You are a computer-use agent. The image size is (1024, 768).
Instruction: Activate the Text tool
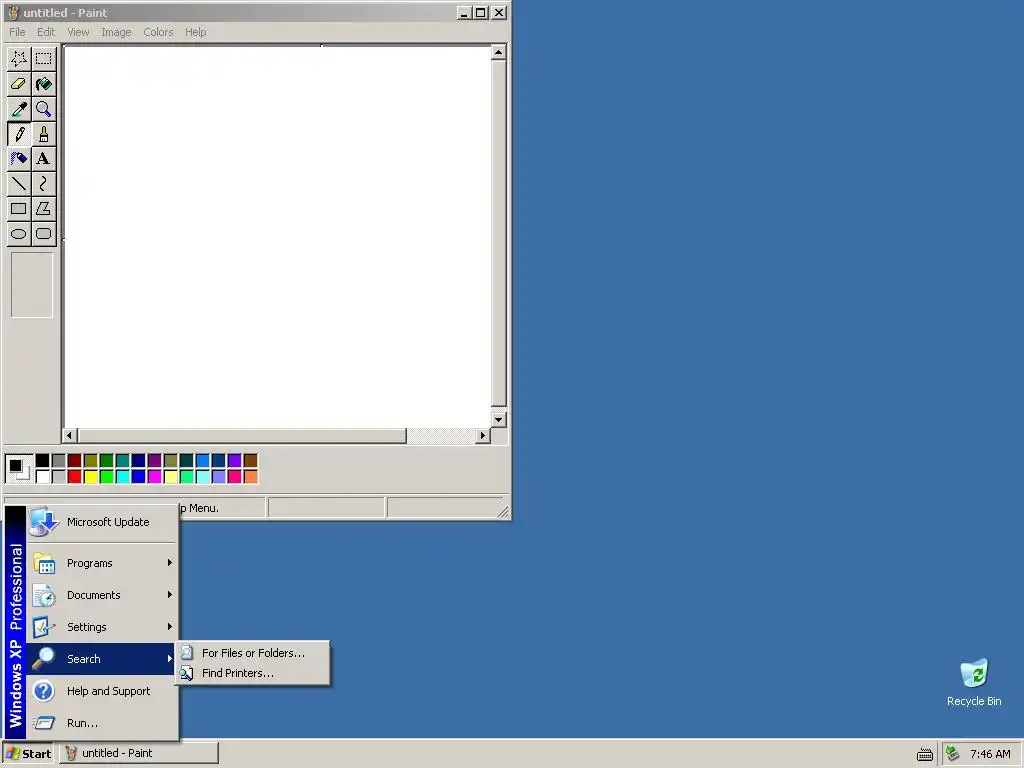click(44, 159)
